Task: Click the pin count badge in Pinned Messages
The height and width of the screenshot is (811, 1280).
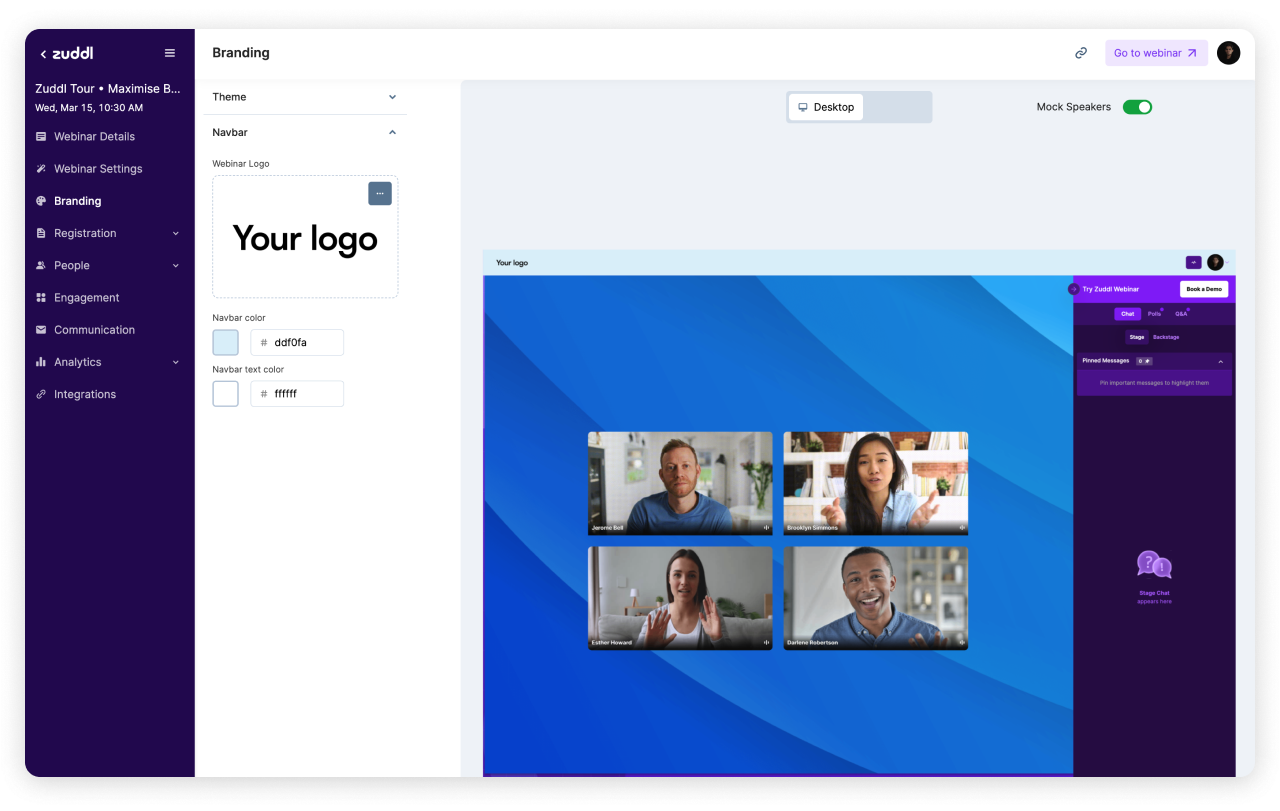Action: click(x=1144, y=361)
